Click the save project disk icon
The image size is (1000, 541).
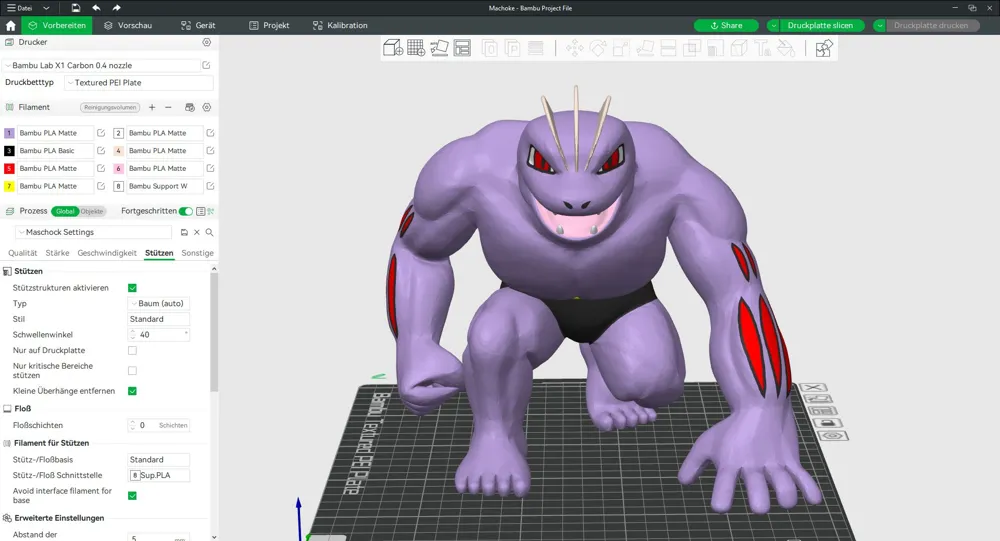[x=76, y=8]
